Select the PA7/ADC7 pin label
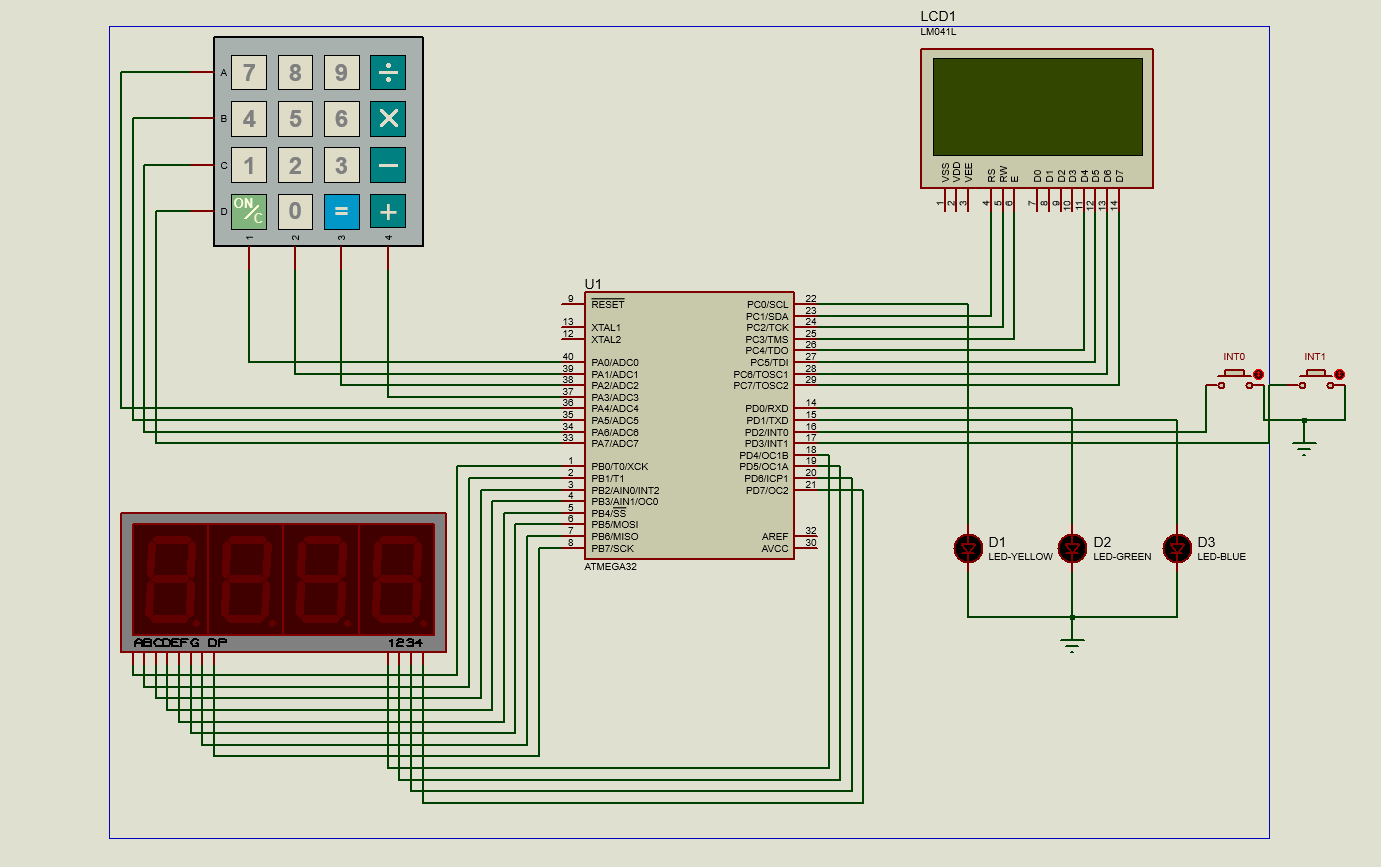 coord(615,443)
